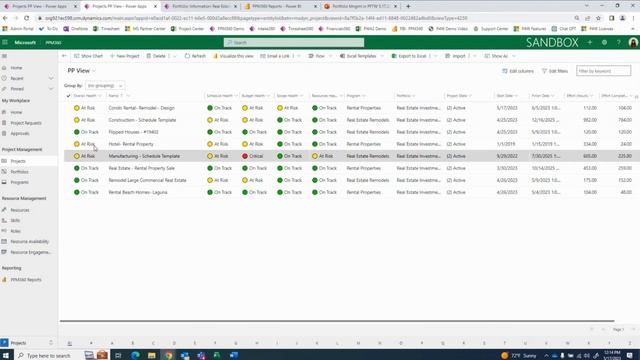Open the PP View selector dropdown
640x360 pixels.
82,71
